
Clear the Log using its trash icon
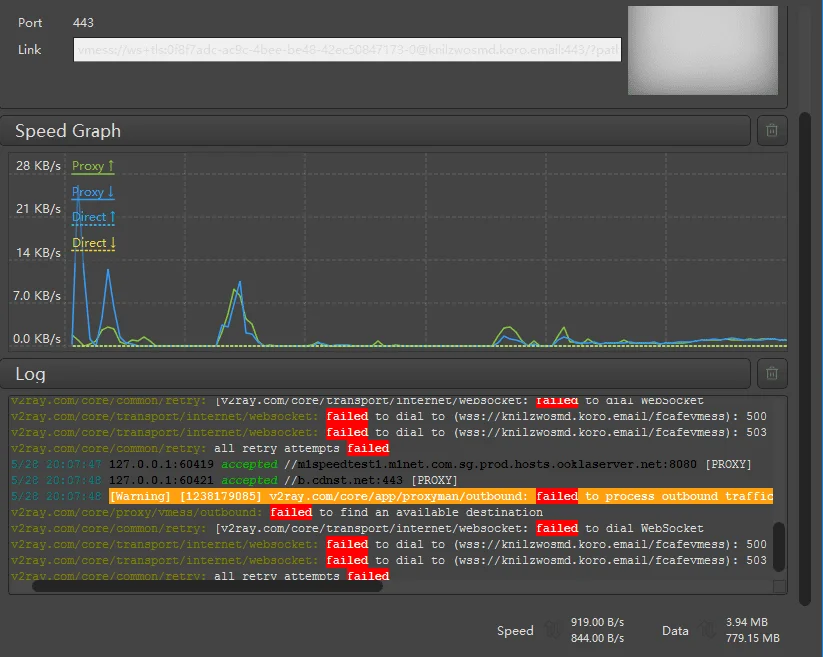[x=772, y=373]
